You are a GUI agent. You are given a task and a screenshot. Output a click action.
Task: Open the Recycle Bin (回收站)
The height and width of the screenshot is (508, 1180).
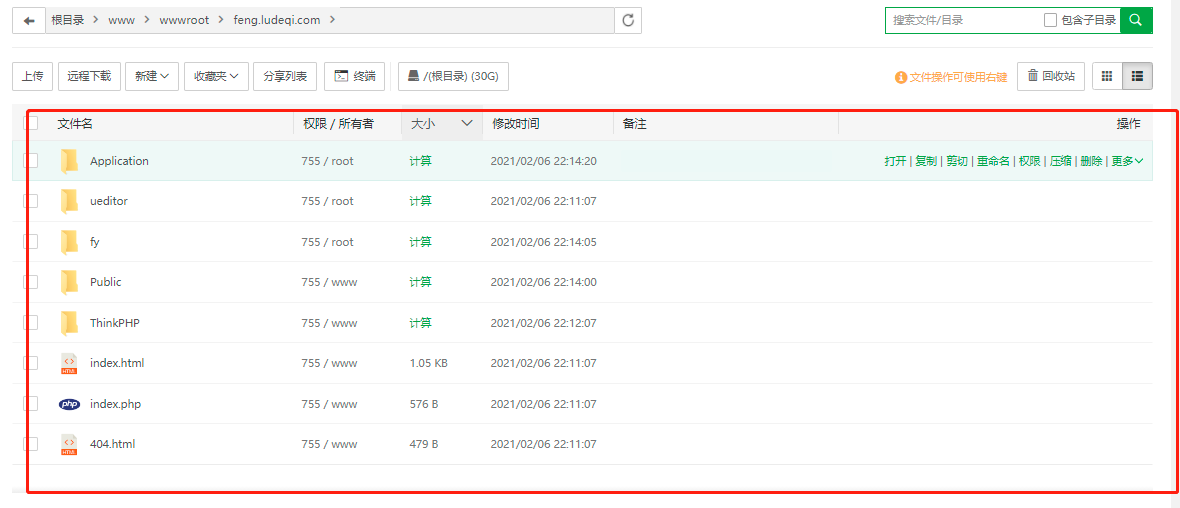(x=1051, y=76)
